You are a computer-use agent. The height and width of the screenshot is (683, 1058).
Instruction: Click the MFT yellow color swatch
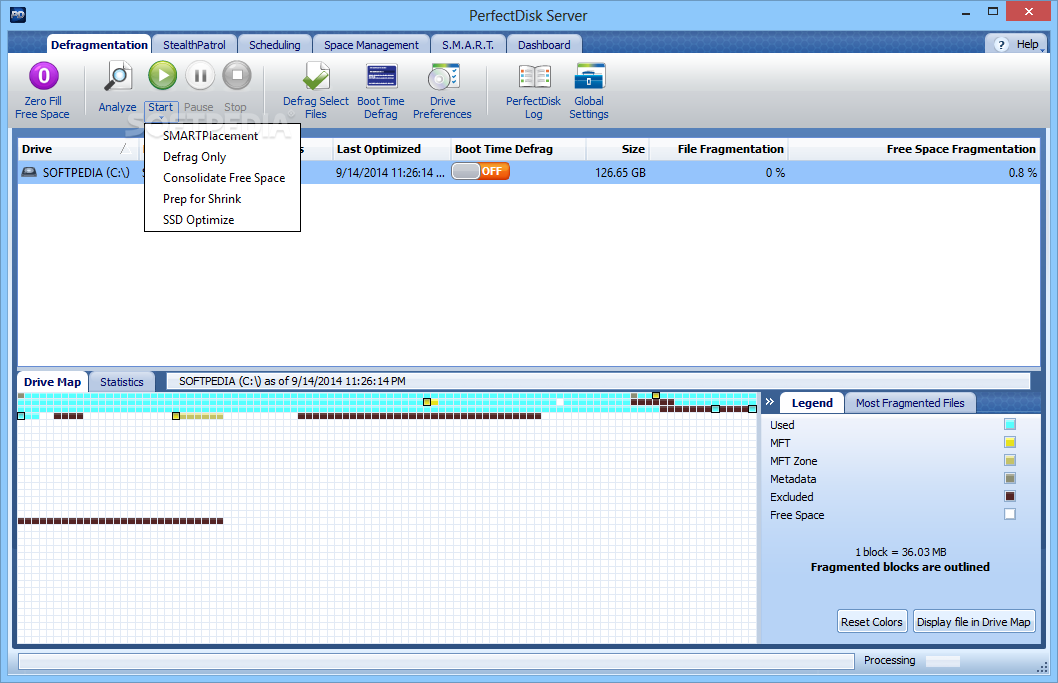pos(1009,442)
